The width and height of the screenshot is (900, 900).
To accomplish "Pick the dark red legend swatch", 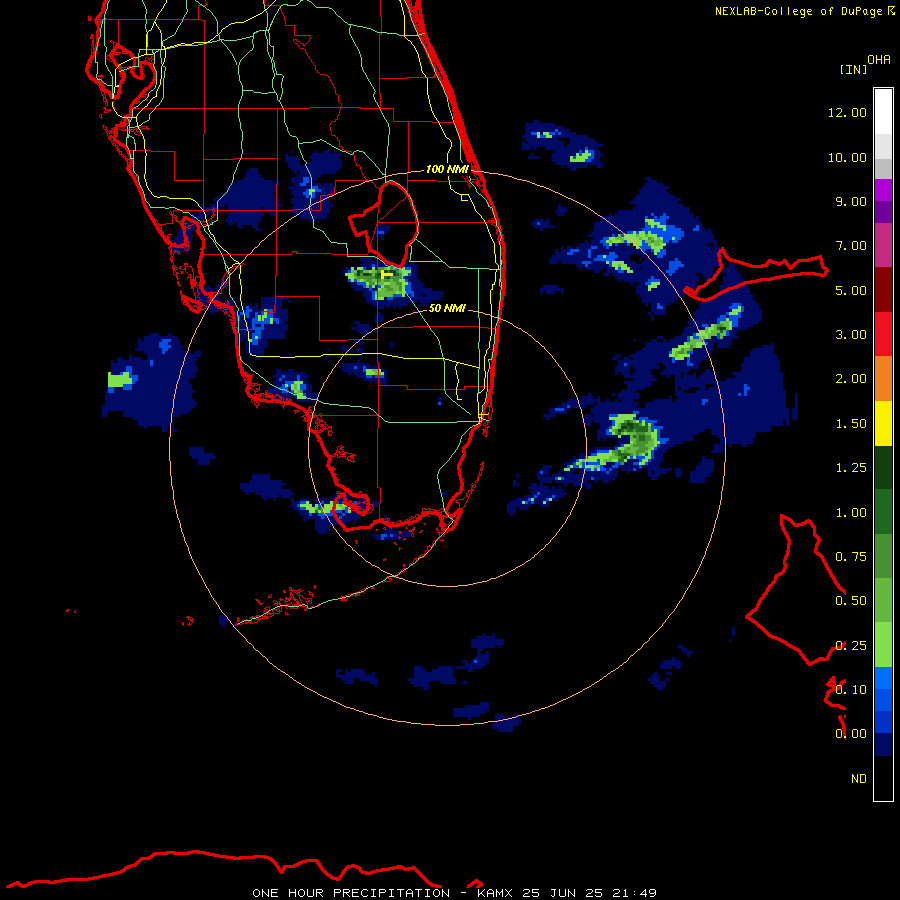I will tap(883, 290).
